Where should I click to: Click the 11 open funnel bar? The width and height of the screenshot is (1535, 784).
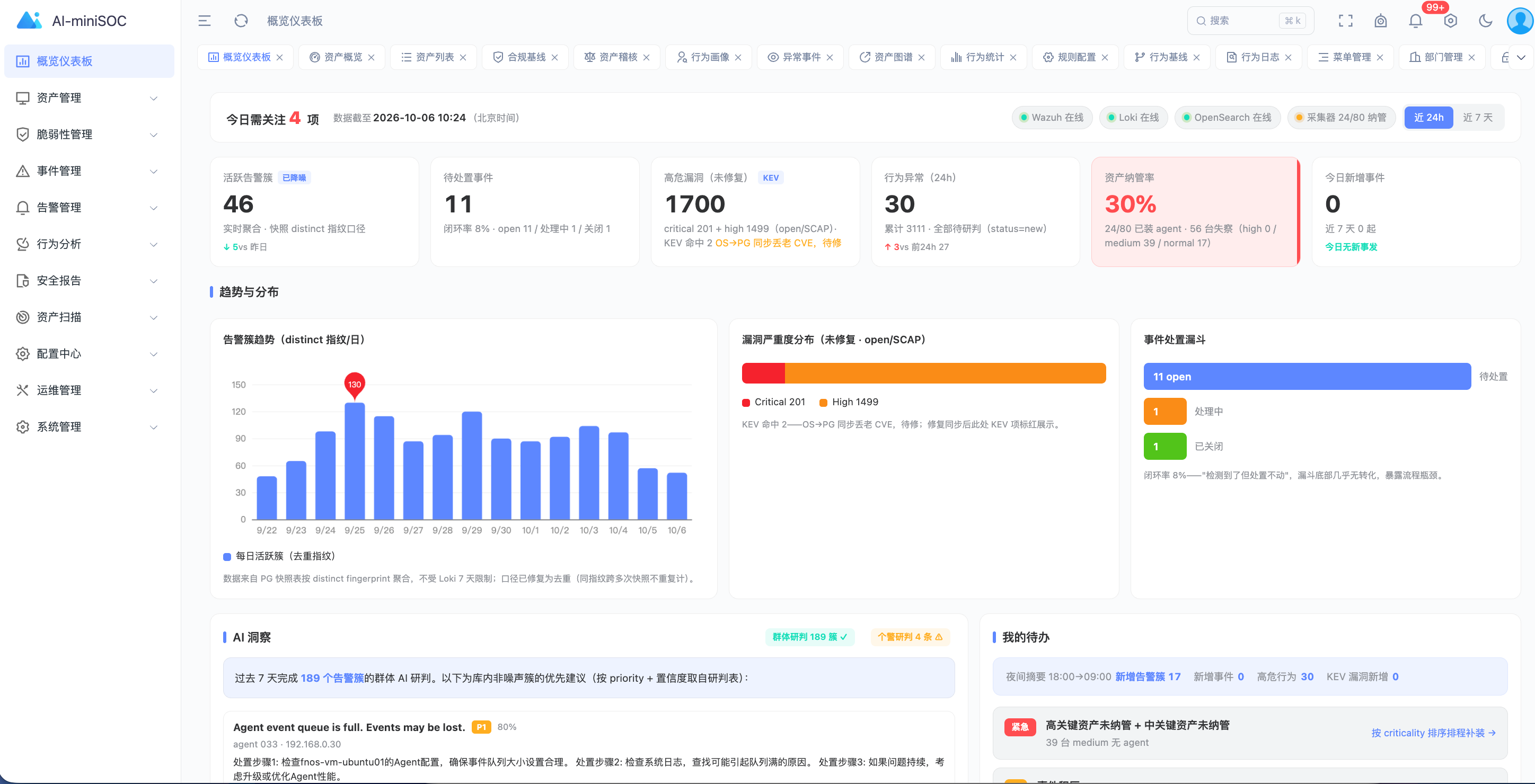[x=1307, y=377]
